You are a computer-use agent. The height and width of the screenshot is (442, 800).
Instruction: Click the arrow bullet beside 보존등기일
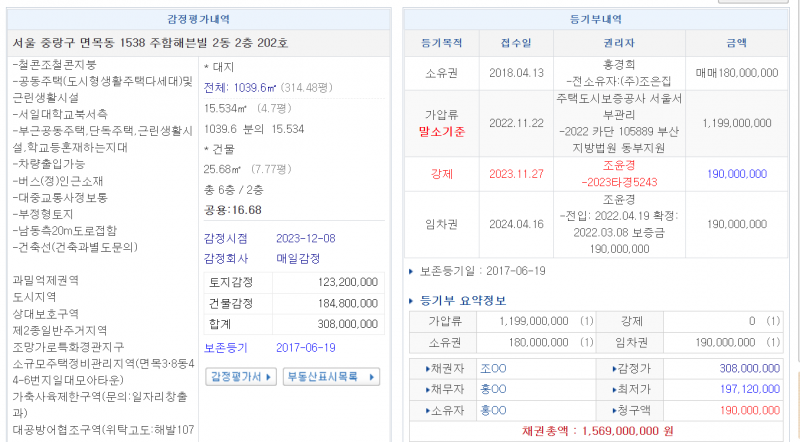pyautogui.click(x=411, y=271)
